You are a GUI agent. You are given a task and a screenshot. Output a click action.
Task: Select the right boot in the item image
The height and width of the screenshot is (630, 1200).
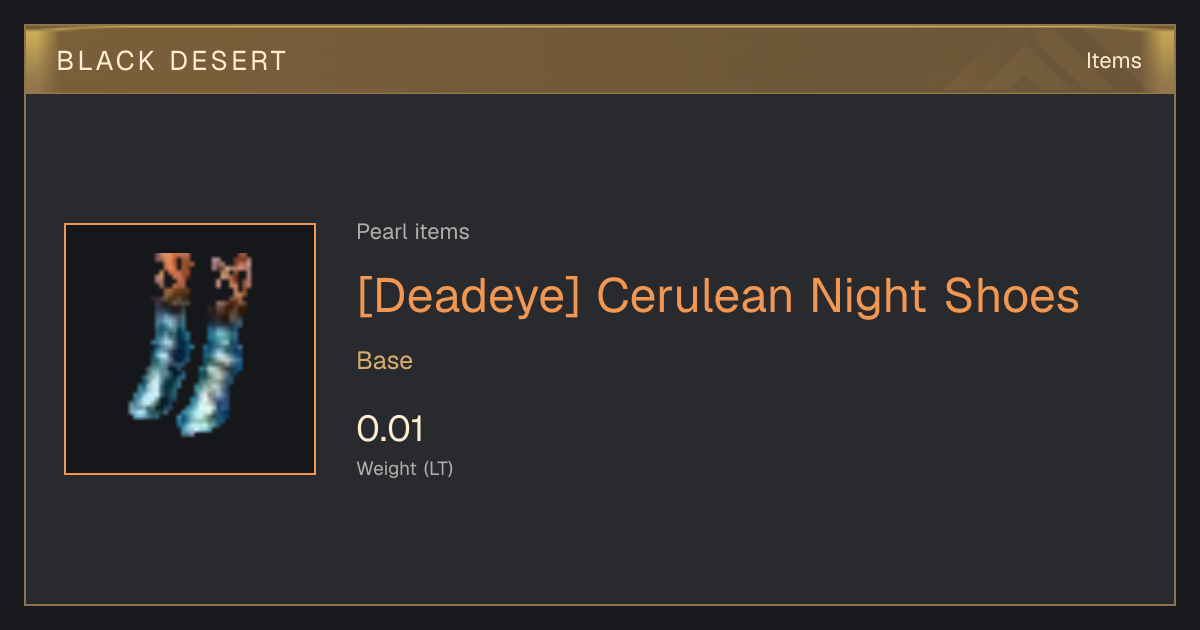click(213, 345)
